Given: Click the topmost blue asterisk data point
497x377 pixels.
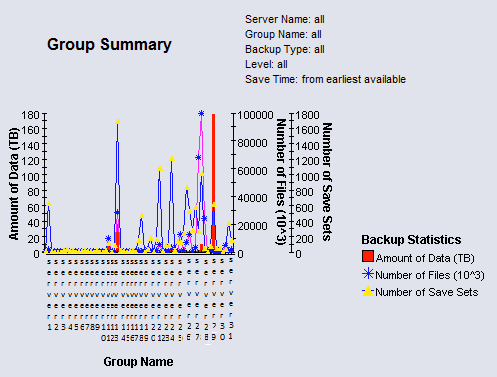Looking at the screenshot, I should pyautogui.click(x=201, y=114).
